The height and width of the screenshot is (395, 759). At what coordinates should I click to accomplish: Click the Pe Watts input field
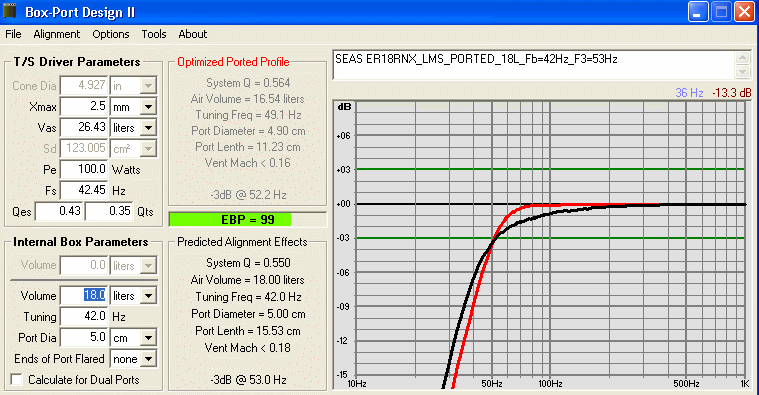click(85, 169)
